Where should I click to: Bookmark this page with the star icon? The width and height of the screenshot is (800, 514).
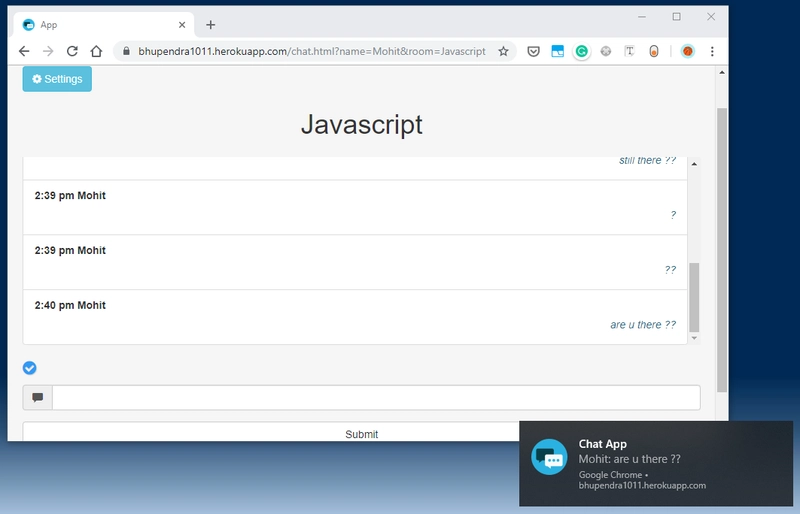pos(504,51)
